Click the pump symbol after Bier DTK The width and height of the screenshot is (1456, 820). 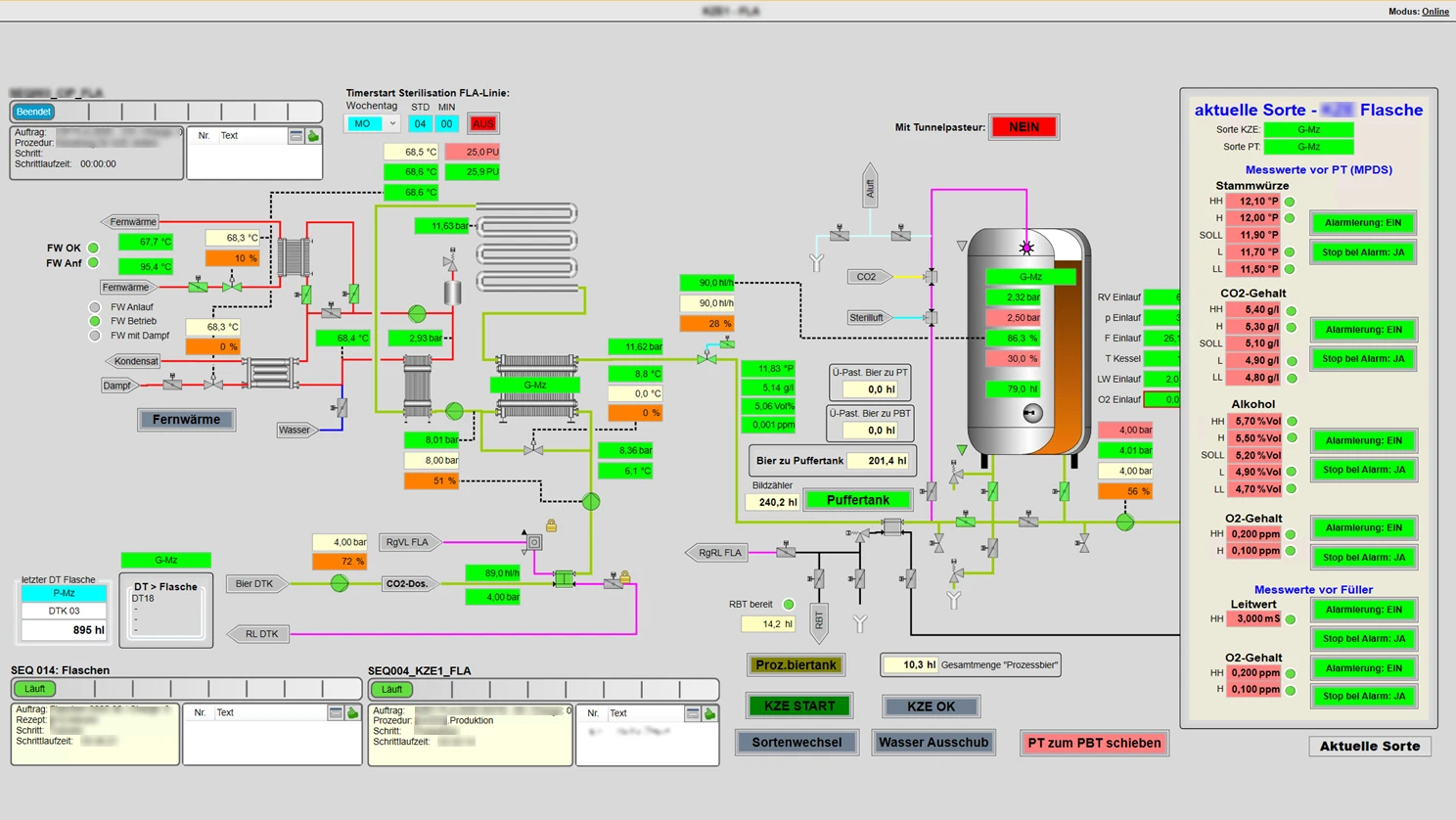(339, 583)
